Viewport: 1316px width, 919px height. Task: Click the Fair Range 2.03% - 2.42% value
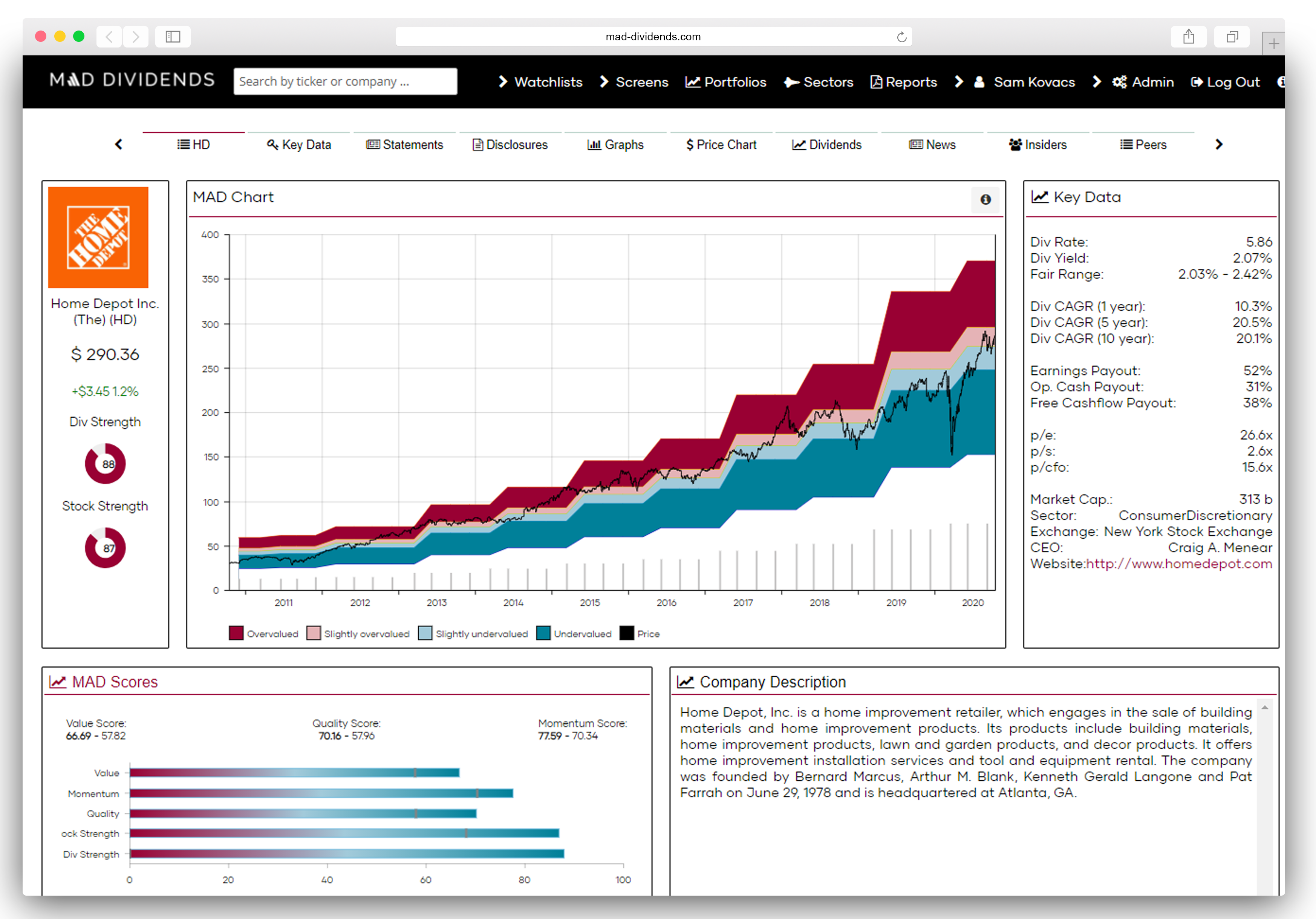(1225, 274)
